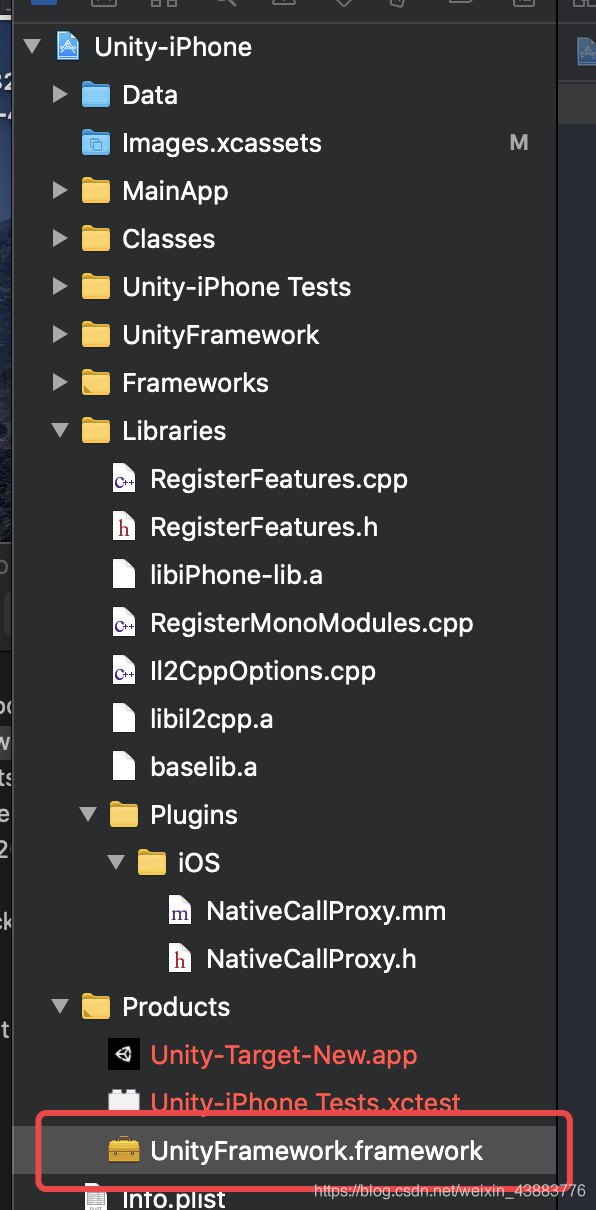
Task: Collapse the Libraries group
Action: tap(60, 431)
